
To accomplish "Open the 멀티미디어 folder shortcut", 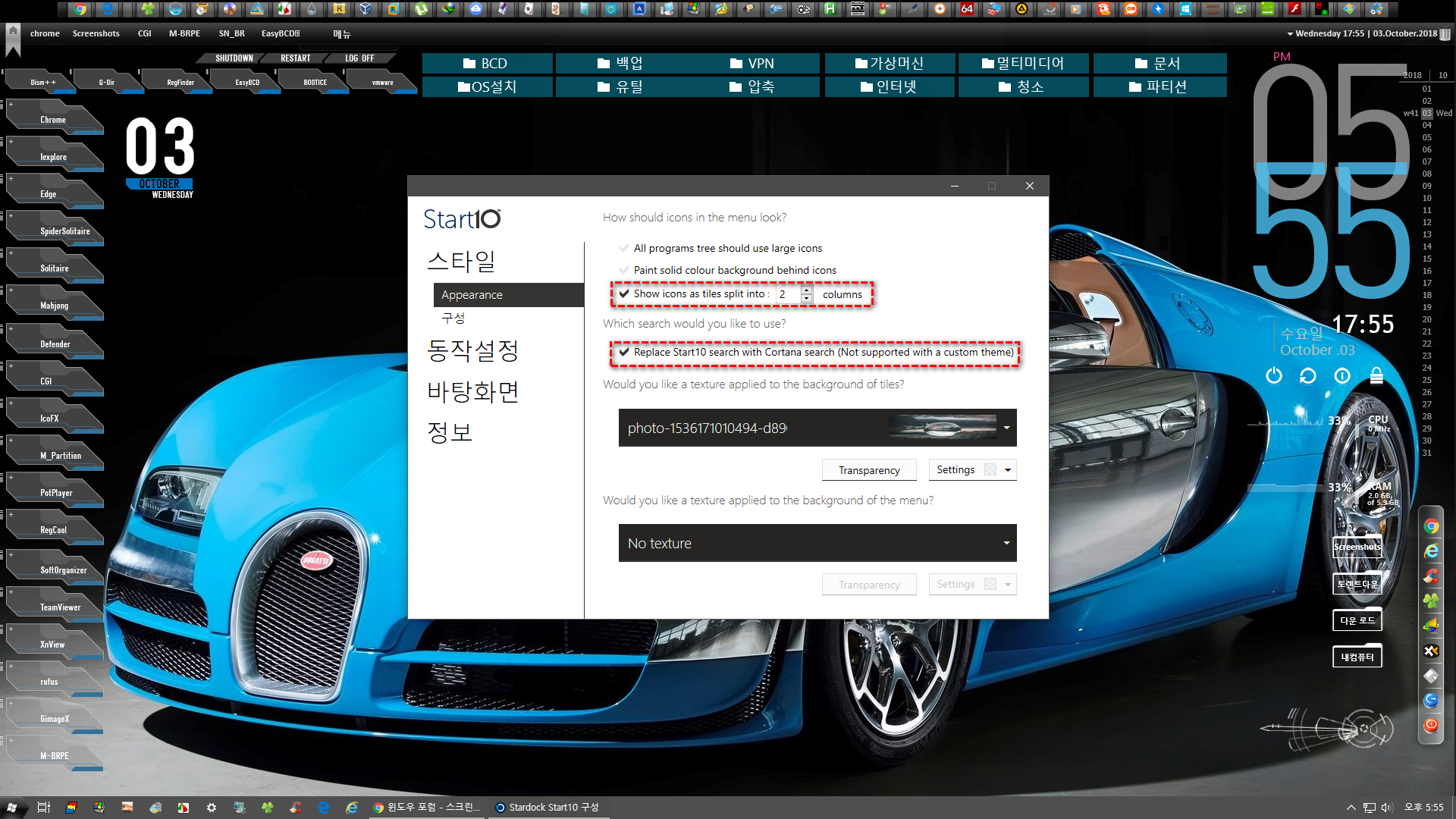I will 1024,64.
